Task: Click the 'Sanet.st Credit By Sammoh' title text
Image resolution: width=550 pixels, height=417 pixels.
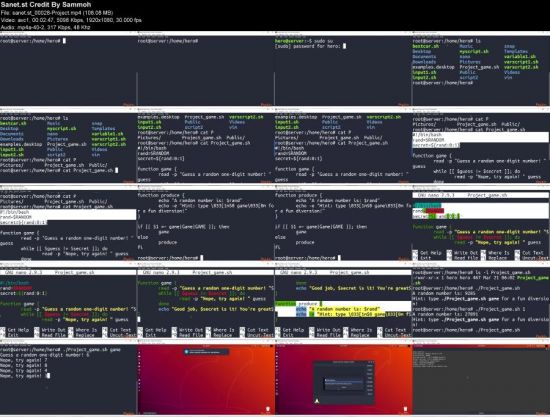Action: 46,5
